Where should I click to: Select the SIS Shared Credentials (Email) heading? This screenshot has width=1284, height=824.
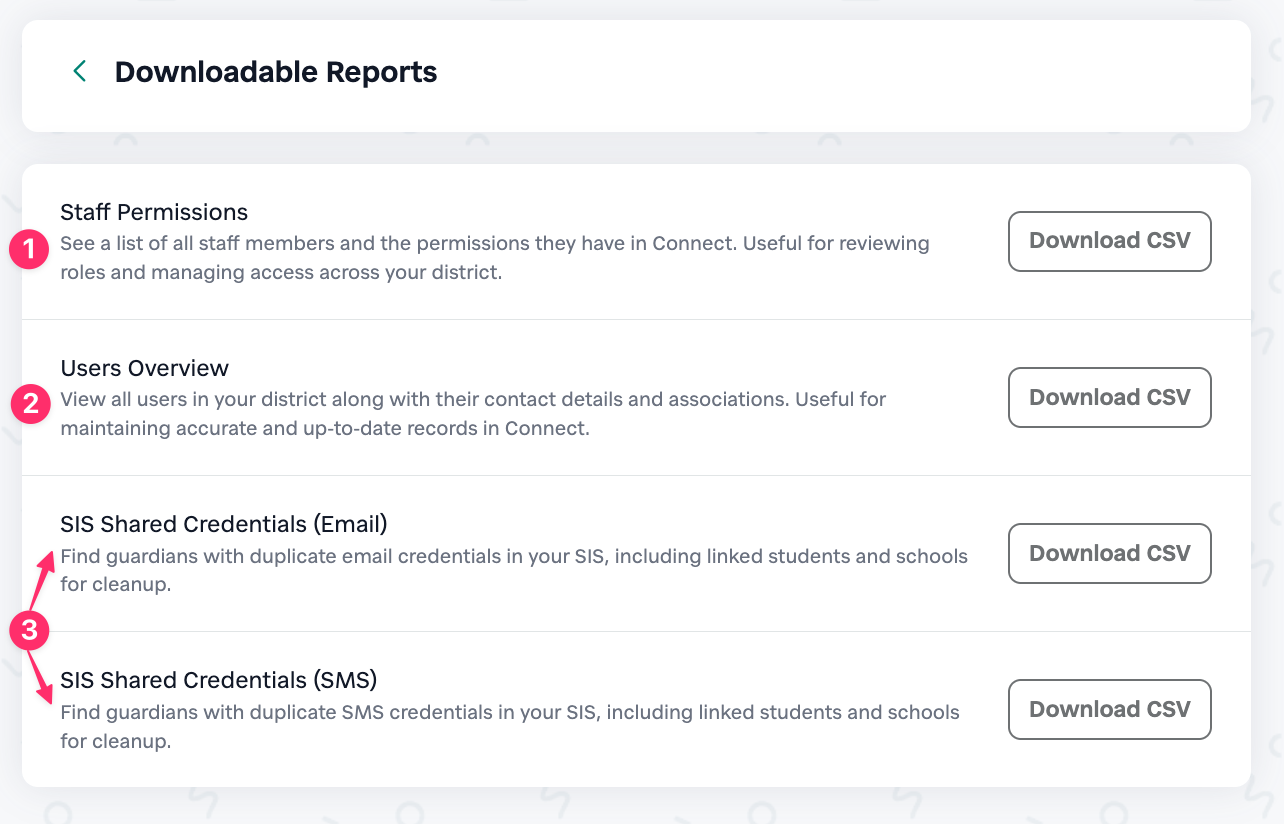coord(224,524)
